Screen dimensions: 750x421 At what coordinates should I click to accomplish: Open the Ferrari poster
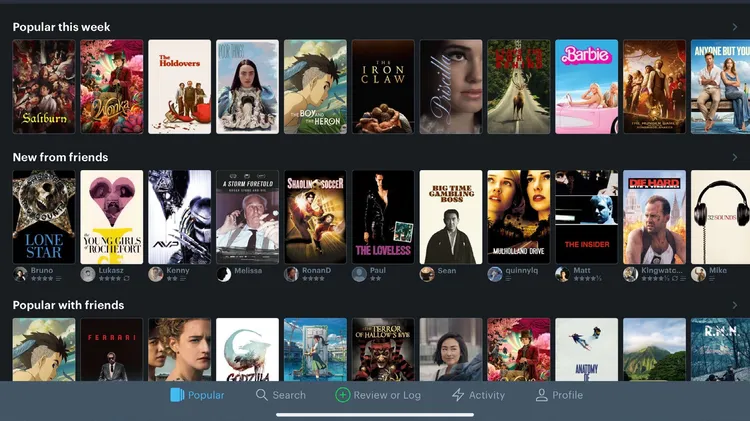click(x=112, y=350)
